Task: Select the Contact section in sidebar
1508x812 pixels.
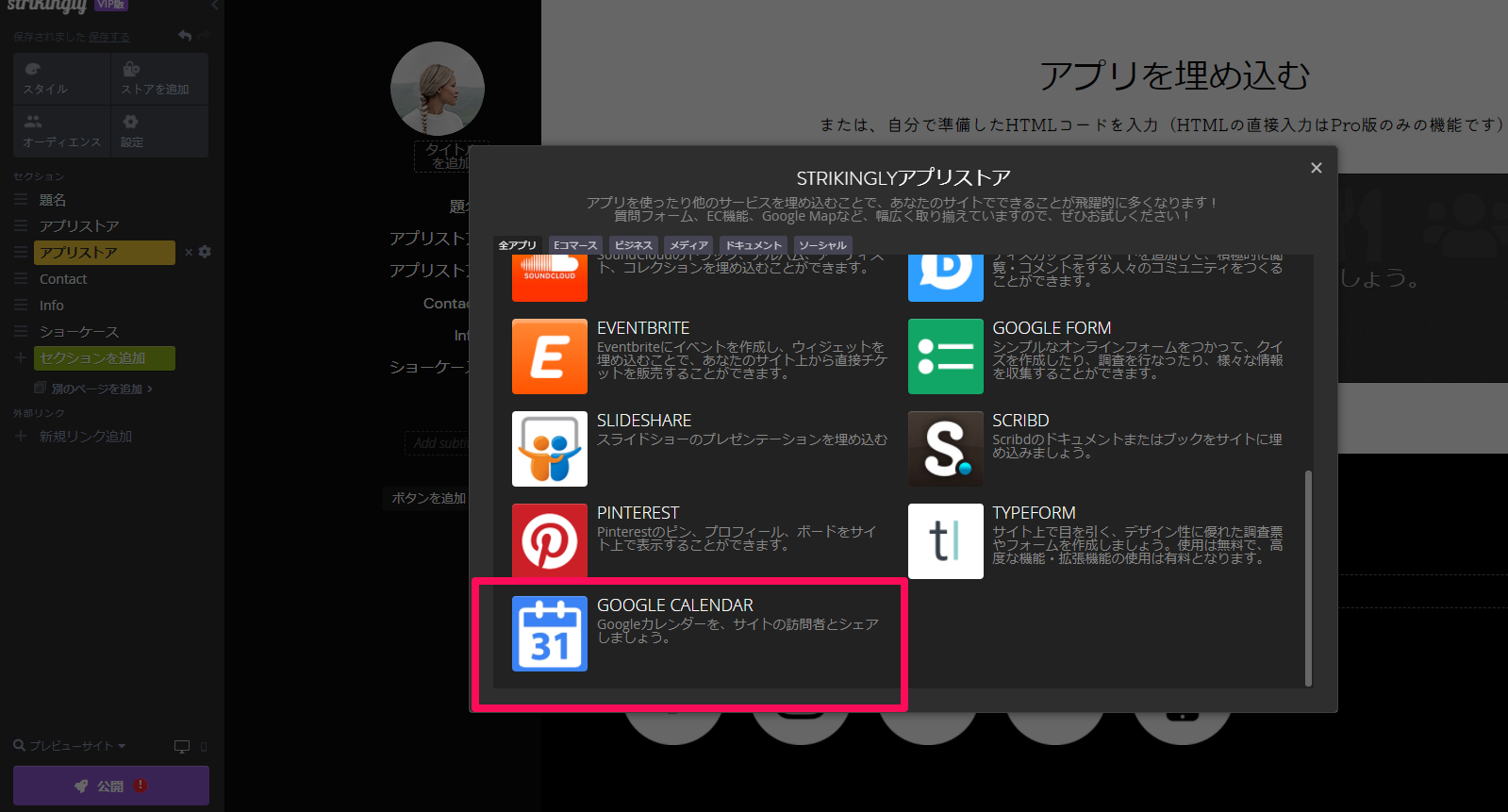Action: coord(63,279)
